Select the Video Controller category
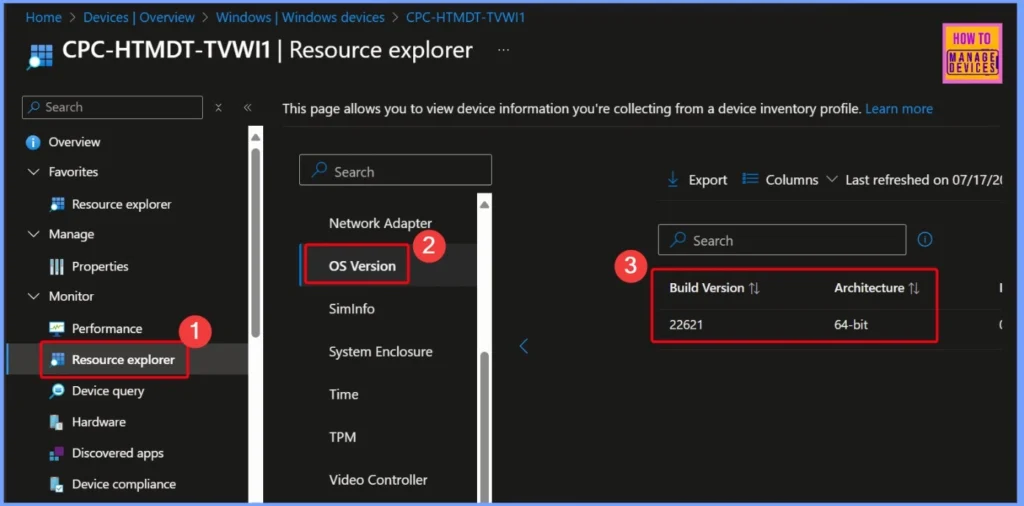Image resolution: width=1024 pixels, height=506 pixels. pyautogui.click(x=378, y=480)
